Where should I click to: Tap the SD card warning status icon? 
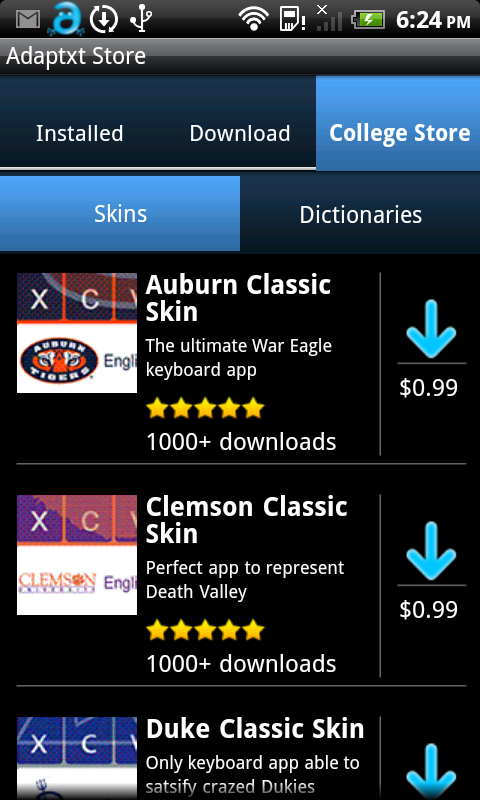pyautogui.click(x=292, y=19)
